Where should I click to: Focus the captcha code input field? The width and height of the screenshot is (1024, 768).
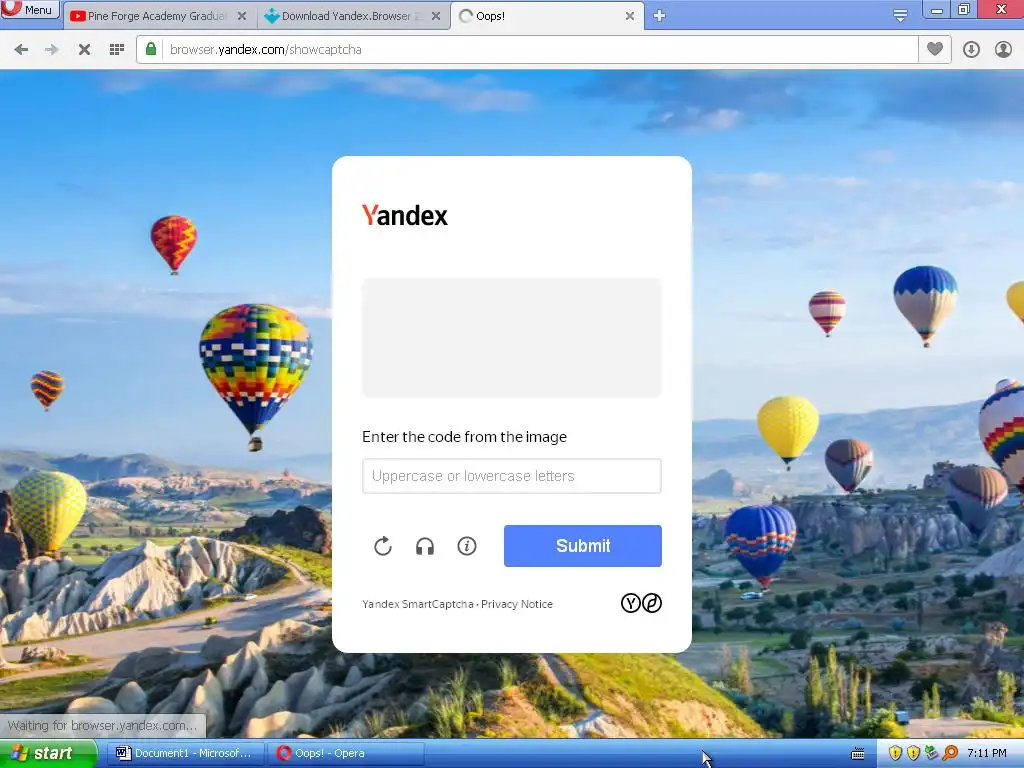512,476
